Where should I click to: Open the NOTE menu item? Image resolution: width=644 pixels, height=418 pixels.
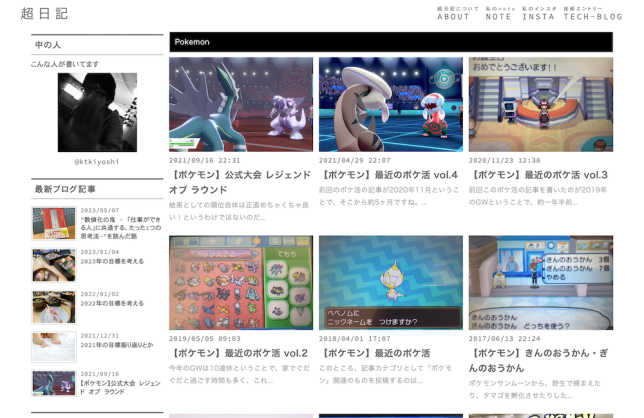click(498, 16)
